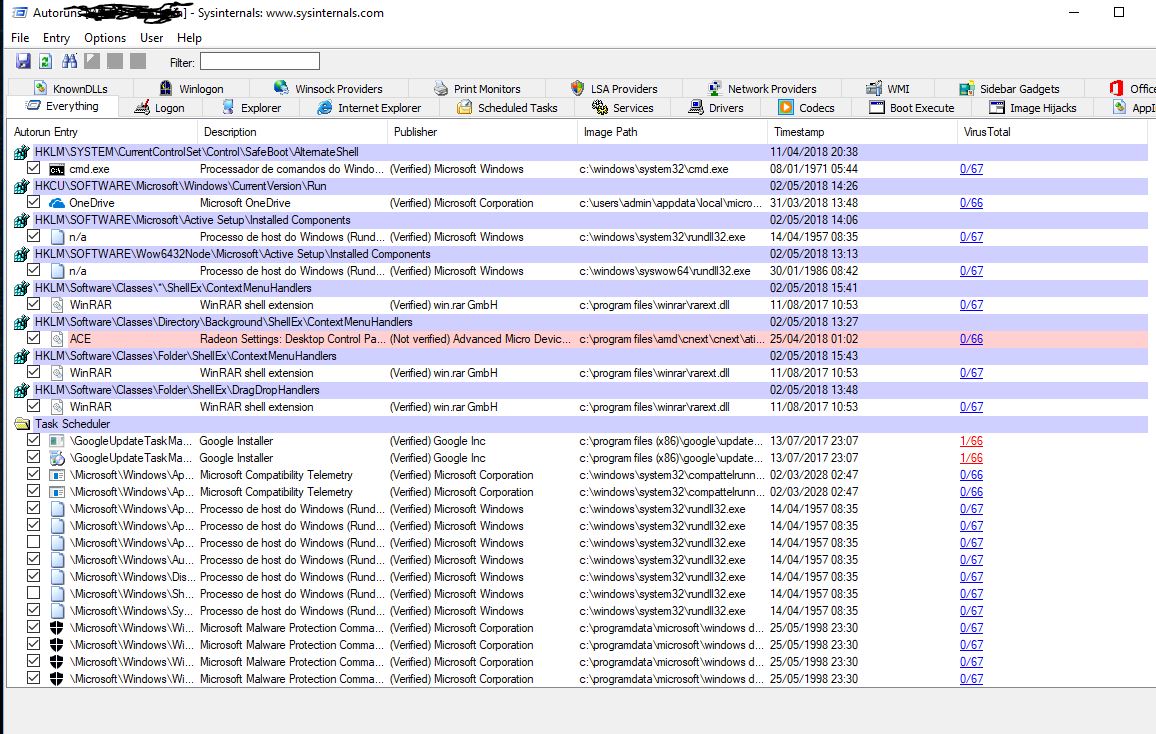Image resolution: width=1156 pixels, height=734 pixels.
Task: Click the Find binoculars icon
Action: 69,61
